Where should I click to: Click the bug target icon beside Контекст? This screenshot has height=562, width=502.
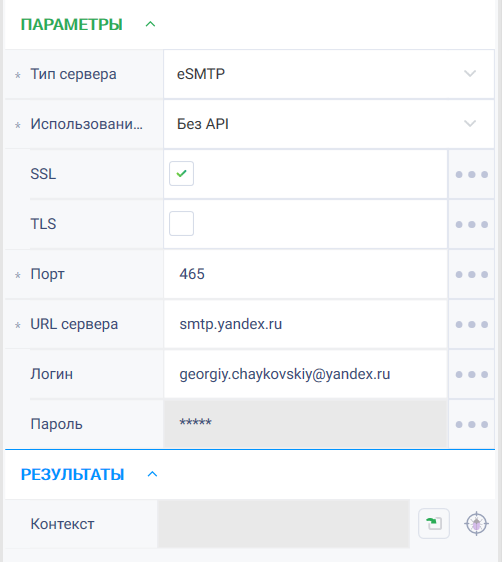coord(477,524)
